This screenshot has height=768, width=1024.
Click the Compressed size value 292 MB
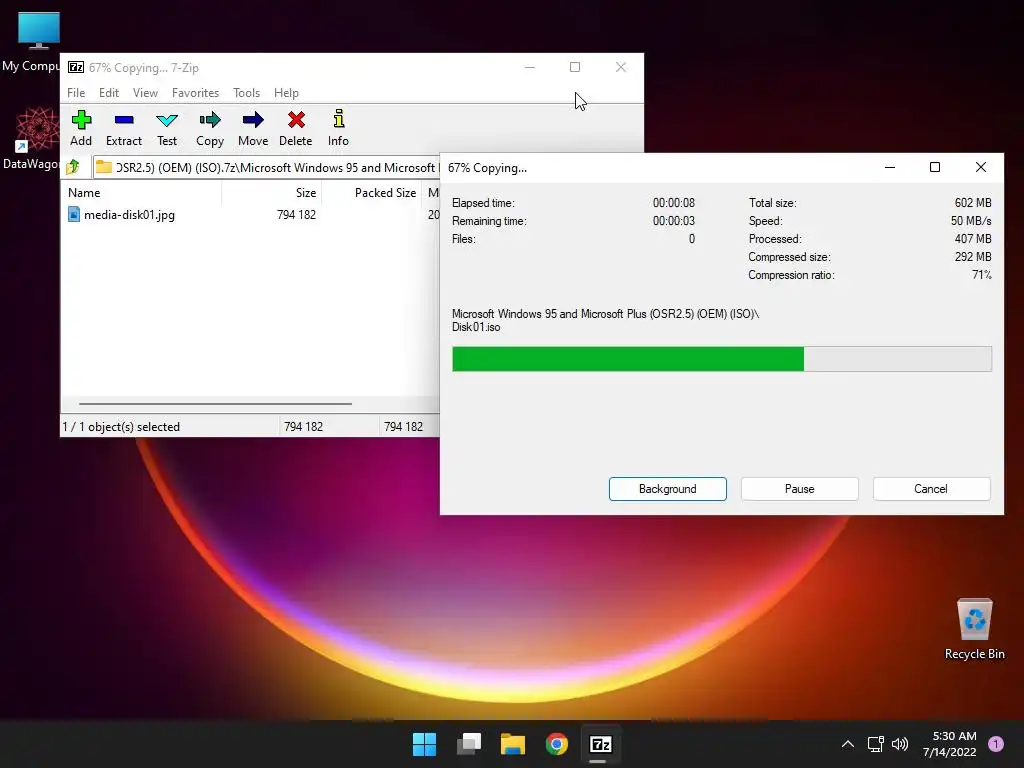click(972, 257)
